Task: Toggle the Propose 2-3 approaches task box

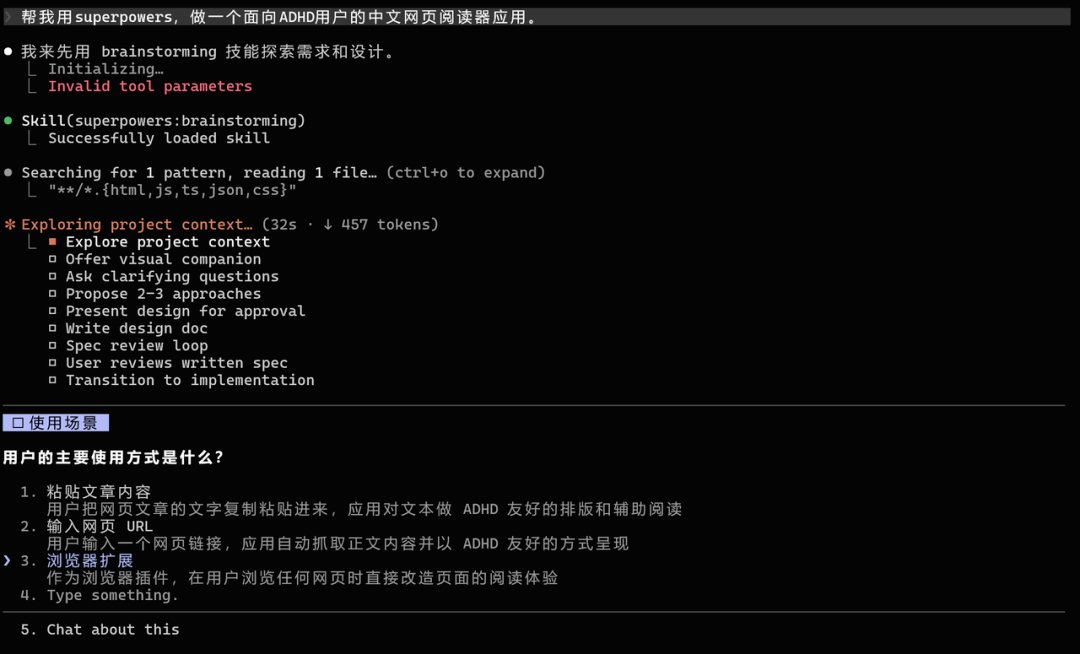Action: pos(52,293)
